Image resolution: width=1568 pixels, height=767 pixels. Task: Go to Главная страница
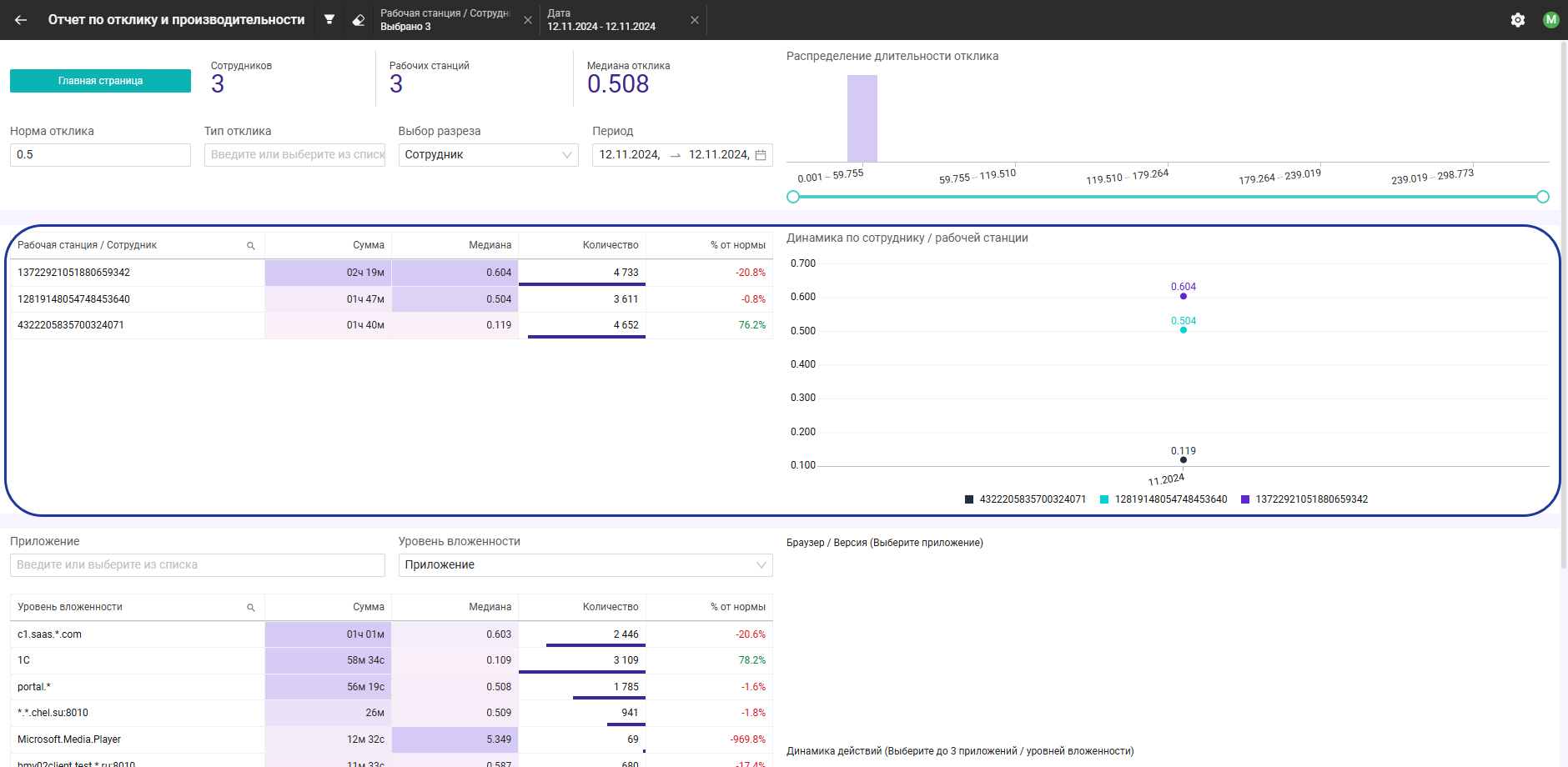click(100, 81)
